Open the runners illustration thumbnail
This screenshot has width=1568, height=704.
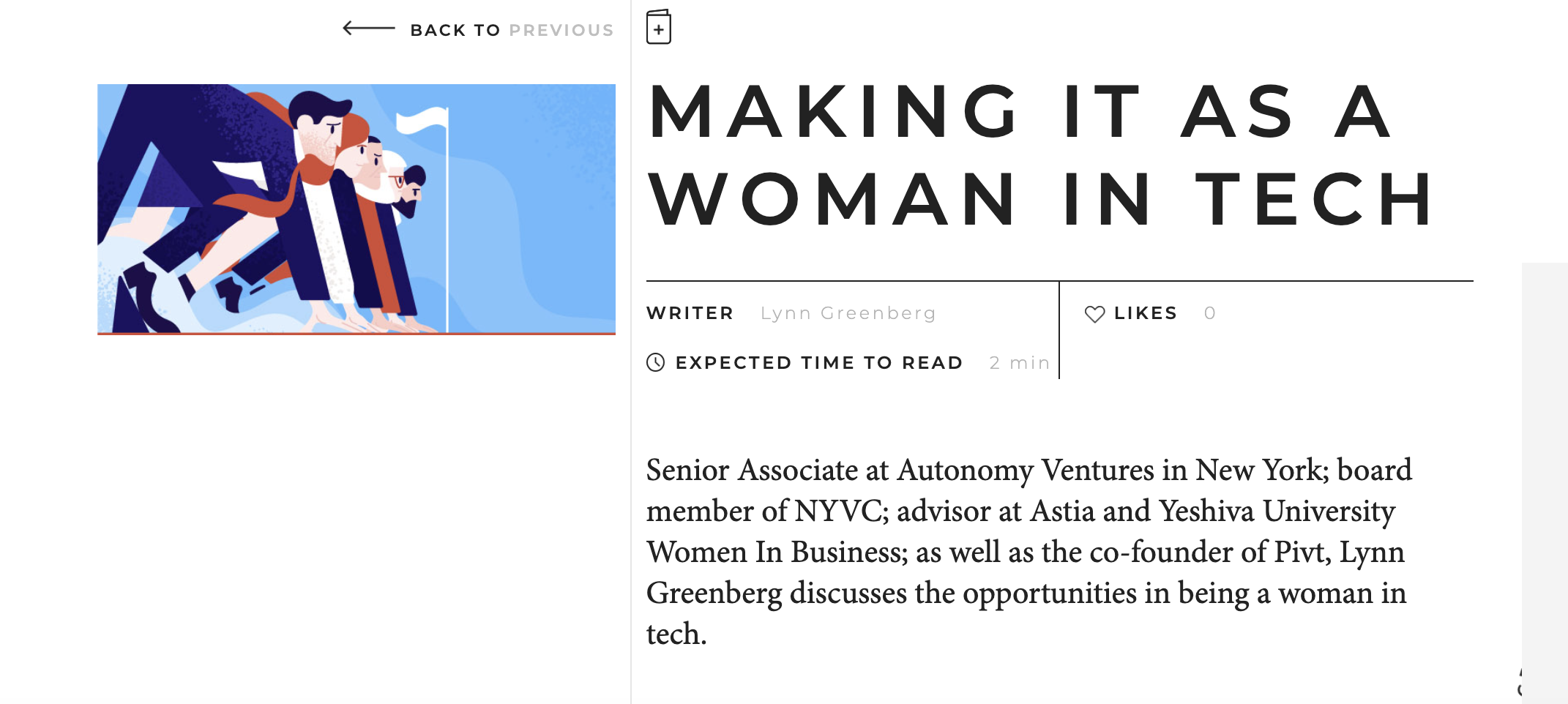[x=356, y=209]
